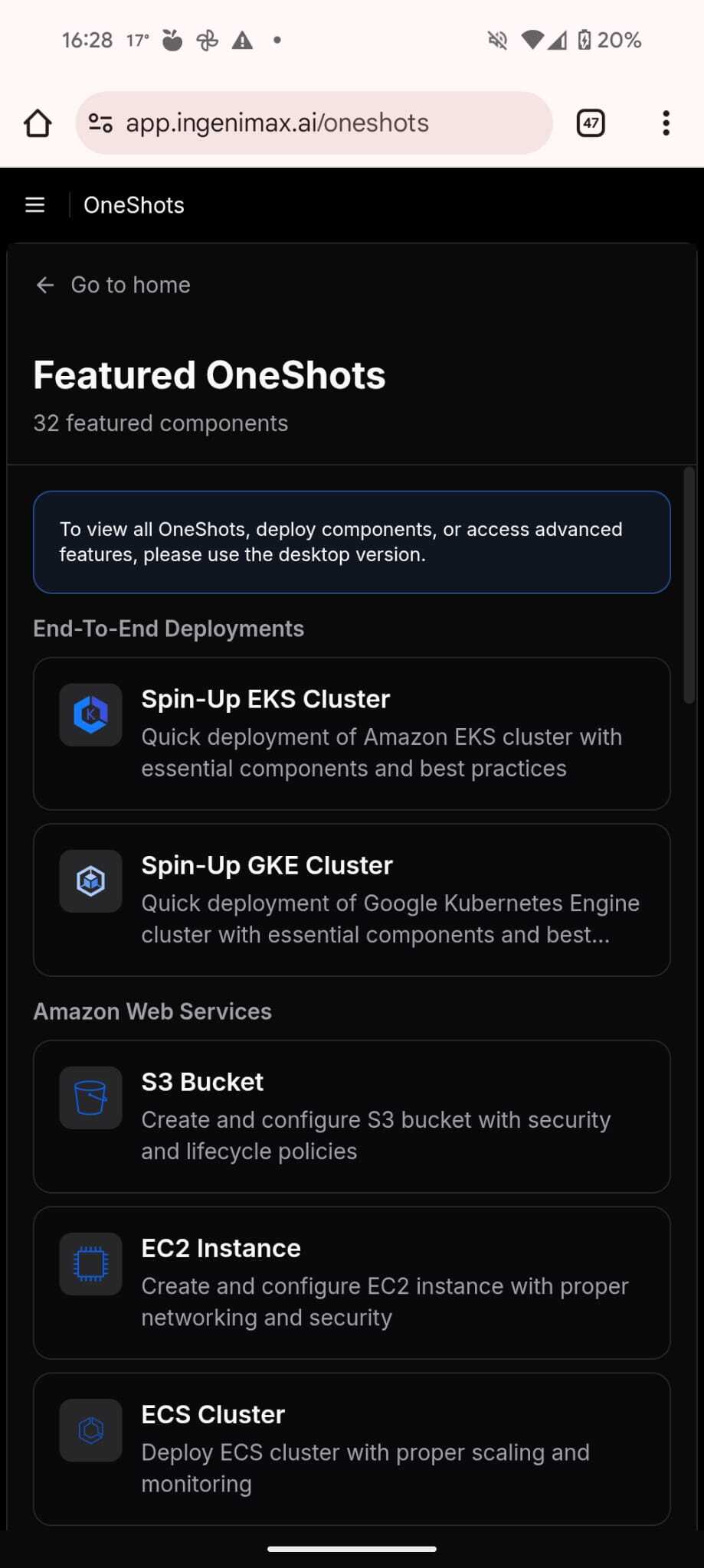Open the hamburger navigation menu
Image resolution: width=704 pixels, height=1568 pixels.
[x=35, y=205]
